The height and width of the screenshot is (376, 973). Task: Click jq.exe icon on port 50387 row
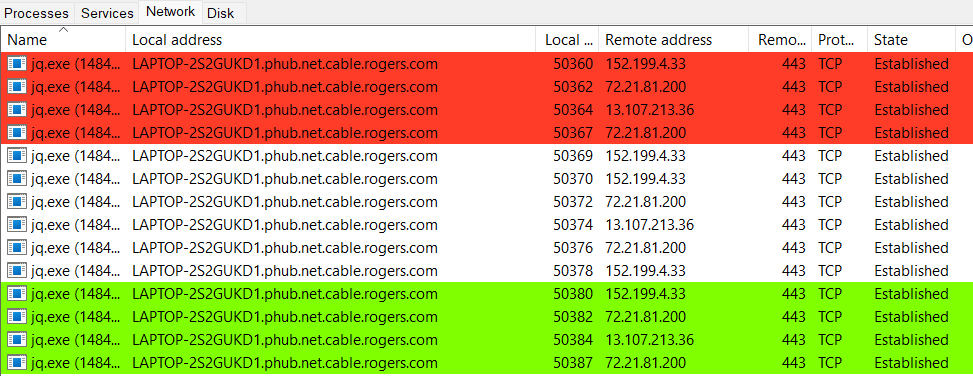pyautogui.click(x=17, y=363)
